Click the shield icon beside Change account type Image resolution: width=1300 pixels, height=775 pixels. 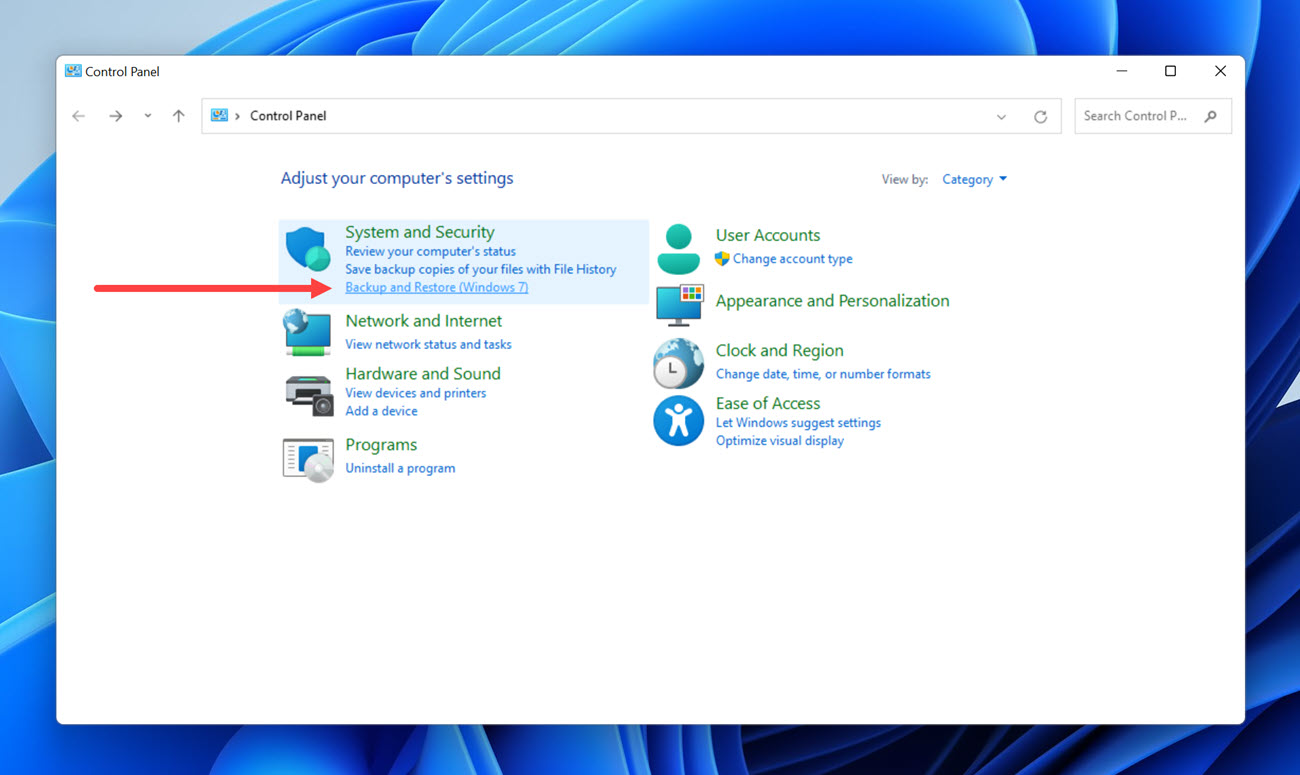(x=722, y=259)
